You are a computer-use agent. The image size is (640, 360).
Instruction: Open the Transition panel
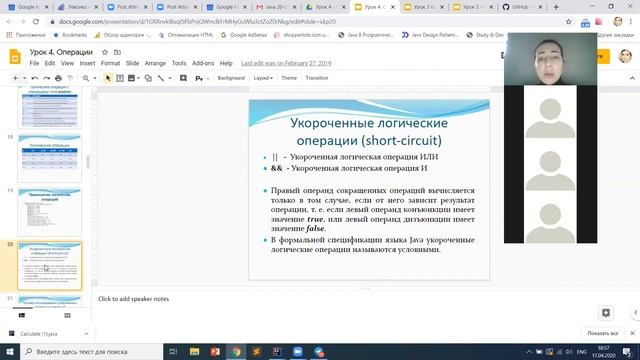pyautogui.click(x=317, y=78)
